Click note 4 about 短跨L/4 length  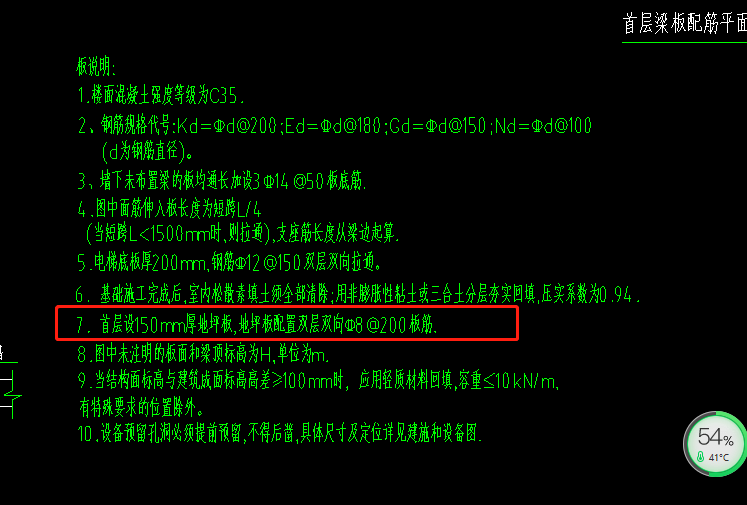(170, 209)
